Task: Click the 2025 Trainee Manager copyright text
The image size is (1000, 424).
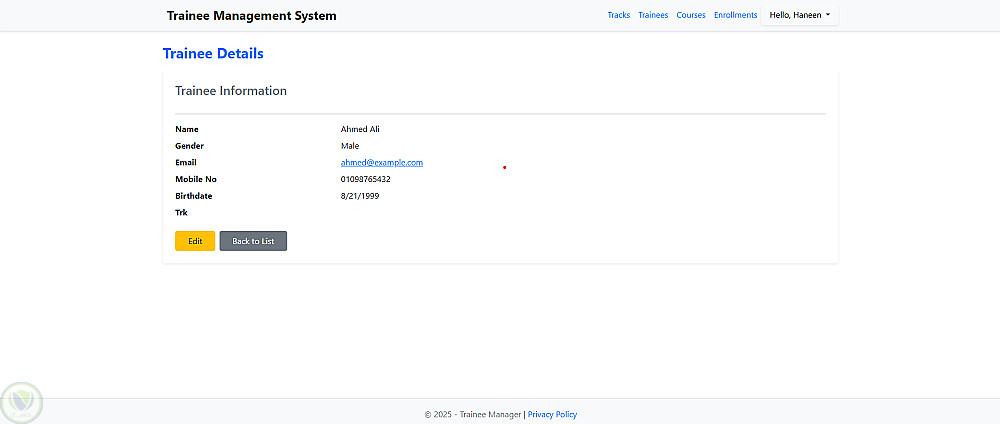Action: pyautogui.click(x=472, y=414)
